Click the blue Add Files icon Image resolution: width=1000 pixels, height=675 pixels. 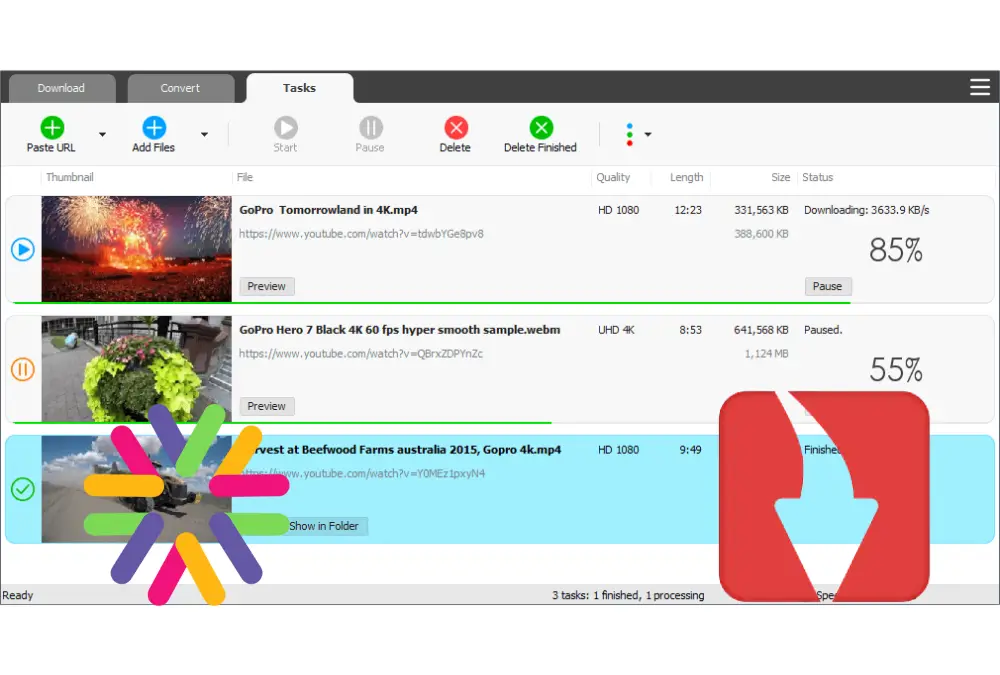tap(154, 128)
